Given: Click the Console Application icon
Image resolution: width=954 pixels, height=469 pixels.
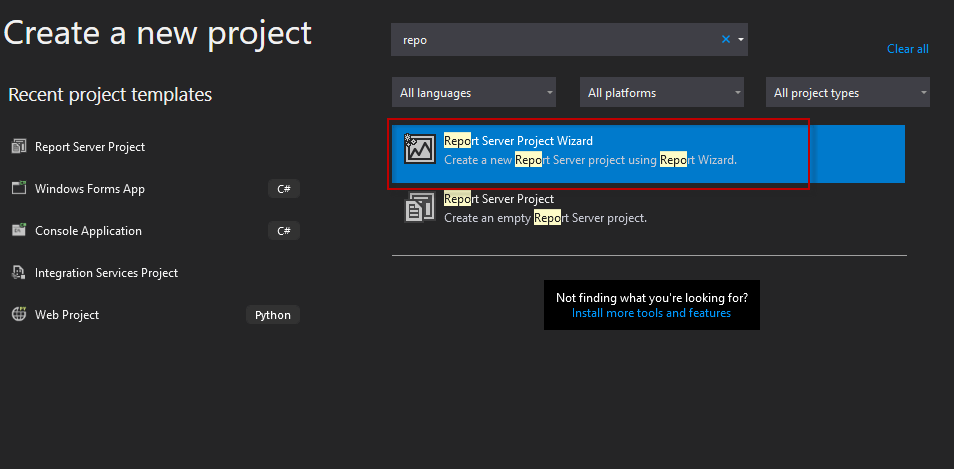Looking at the screenshot, I should [x=18, y=230].
